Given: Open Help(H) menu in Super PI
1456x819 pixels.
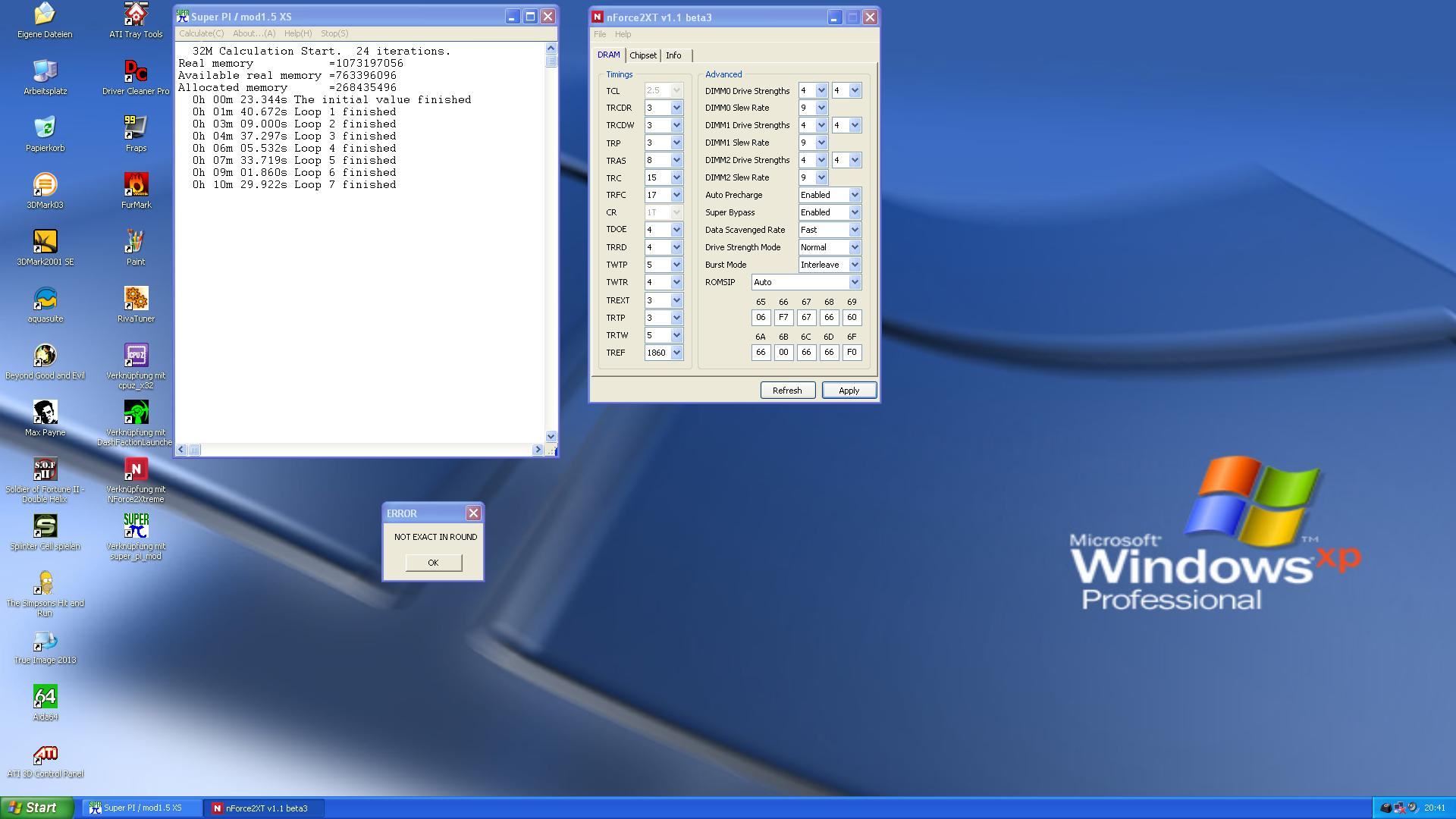Looking at the screenshot, I should [298, 33].
